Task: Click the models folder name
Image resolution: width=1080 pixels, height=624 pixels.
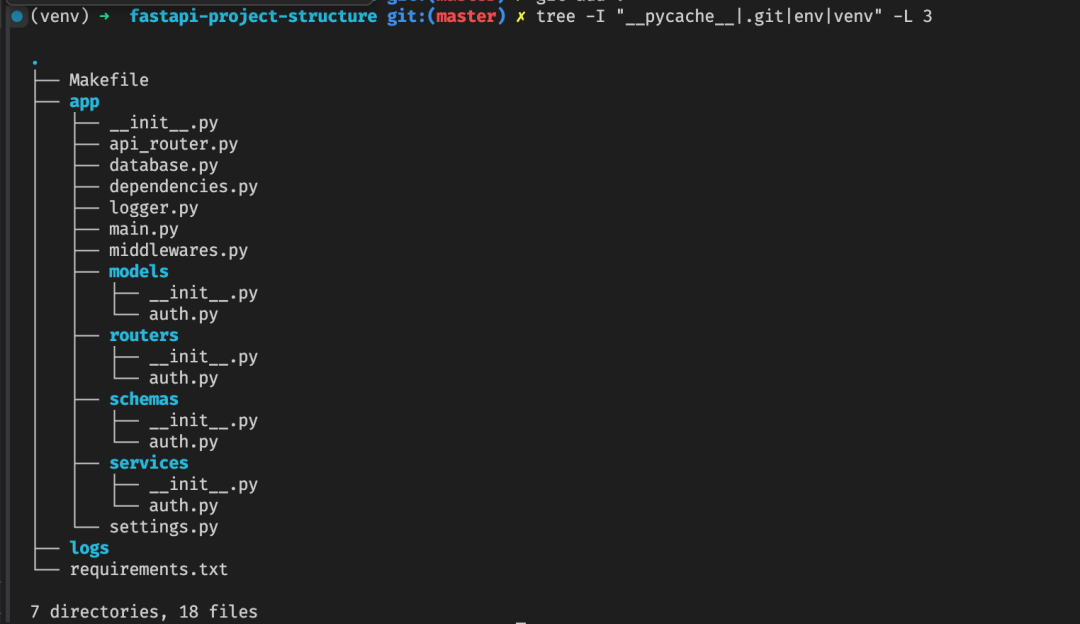Action: (x=138, y=271)
